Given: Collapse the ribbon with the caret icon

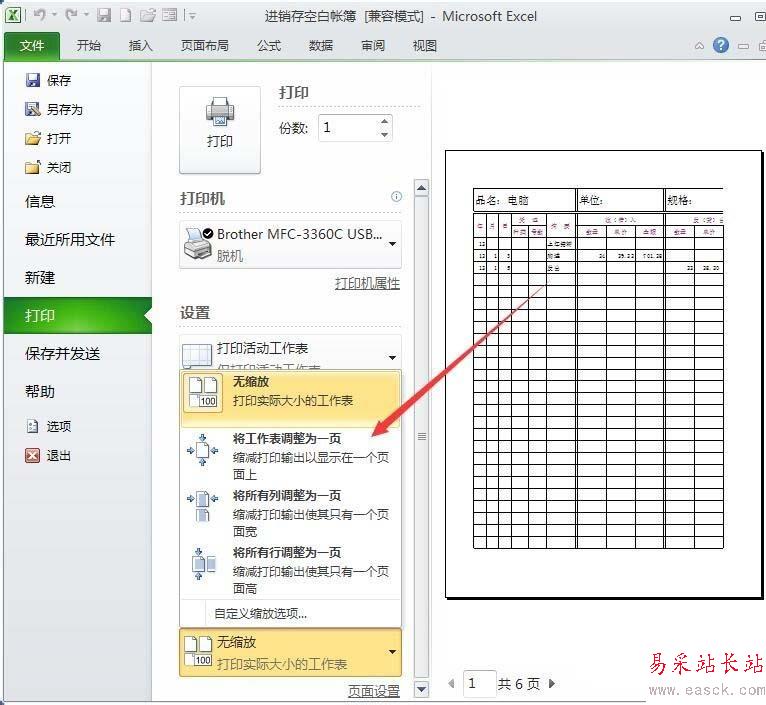Looking at the screenshot, I should coord(699,46).
